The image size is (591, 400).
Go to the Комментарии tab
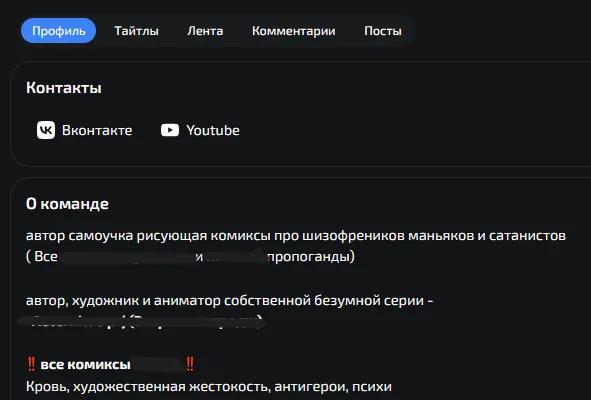pyautogui.click(x=294, y=31)
